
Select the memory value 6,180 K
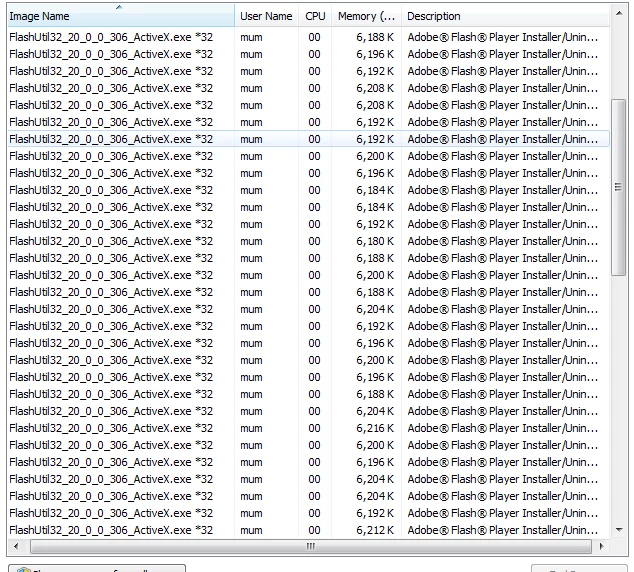click(375, 241)
